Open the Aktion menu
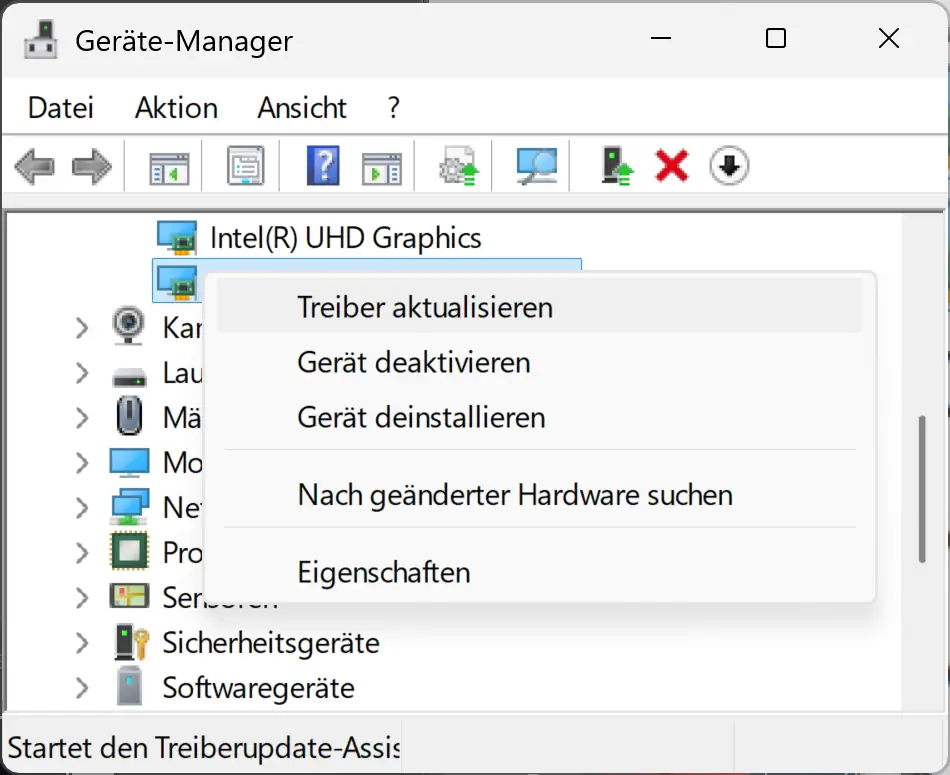This screenshot has width=950, height=775. click(176, 107)
